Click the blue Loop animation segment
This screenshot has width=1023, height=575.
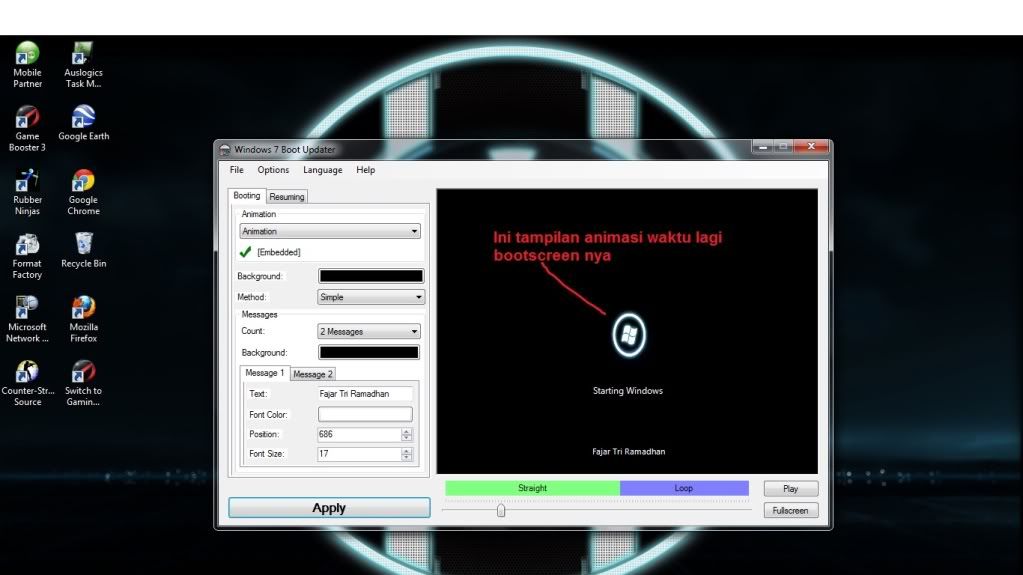(684, 488)
